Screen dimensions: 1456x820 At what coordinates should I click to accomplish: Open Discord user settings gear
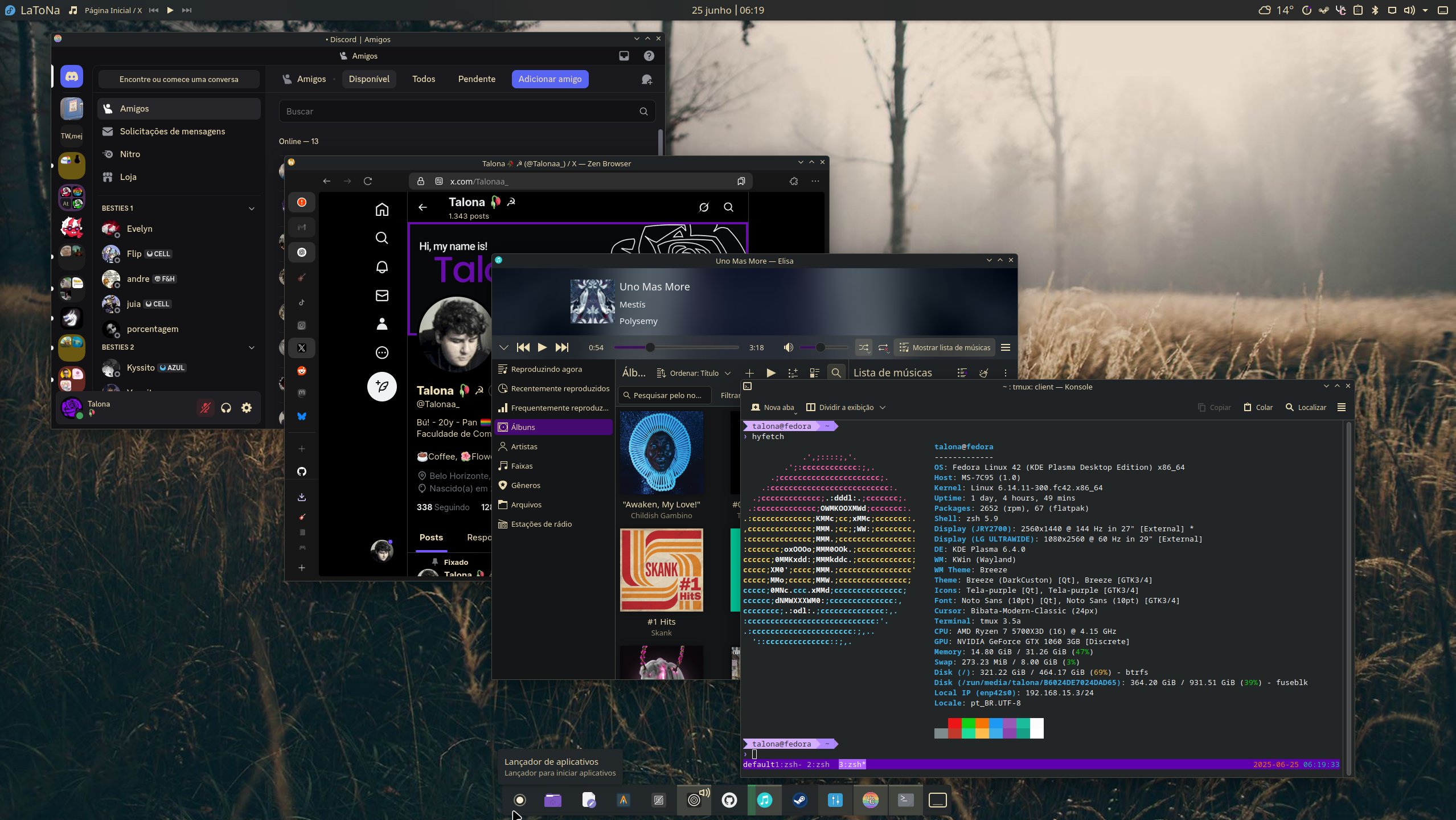pyautogui.click(x=247, y=408)
